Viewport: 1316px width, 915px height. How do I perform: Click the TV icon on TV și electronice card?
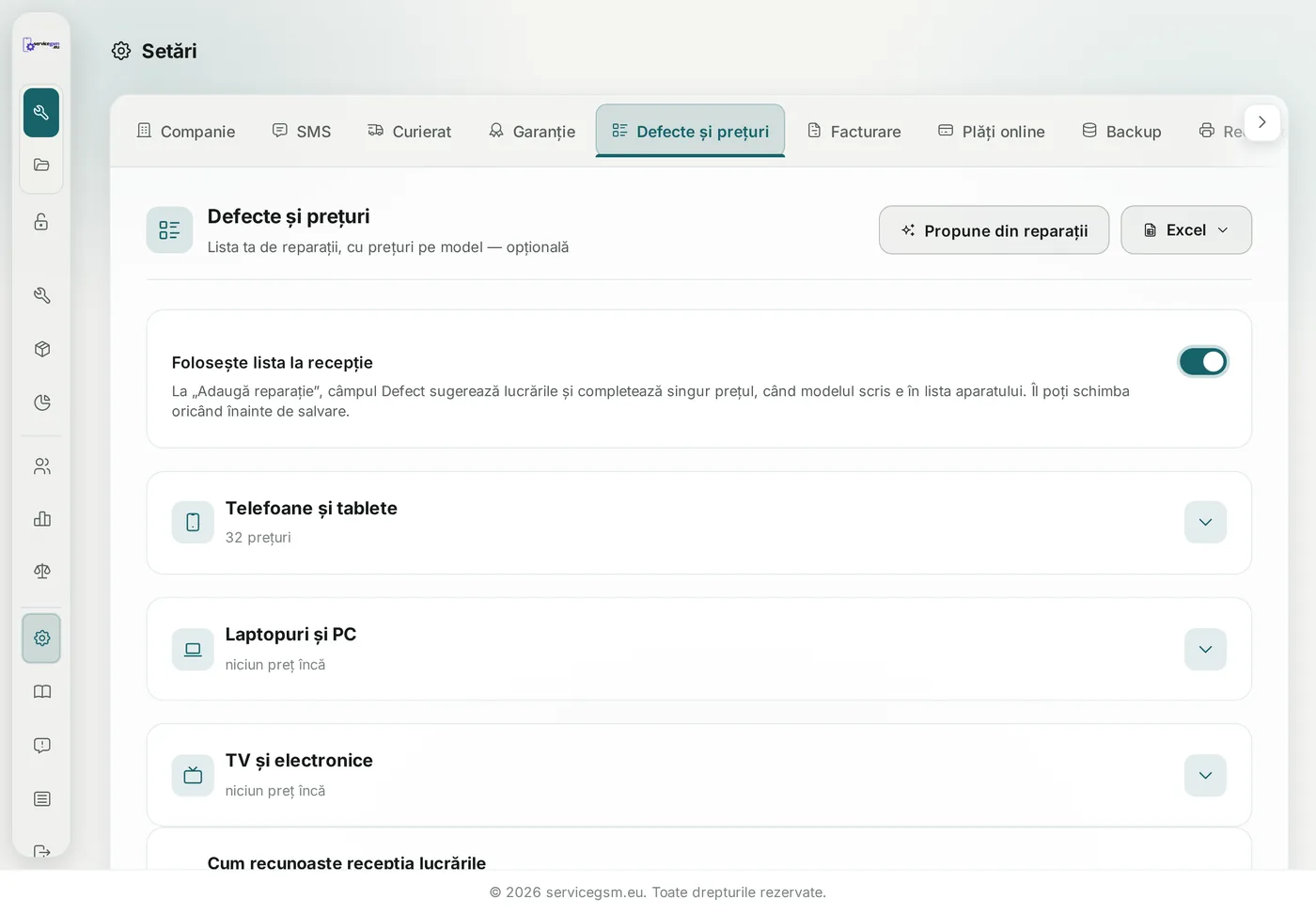click(193, 775)
